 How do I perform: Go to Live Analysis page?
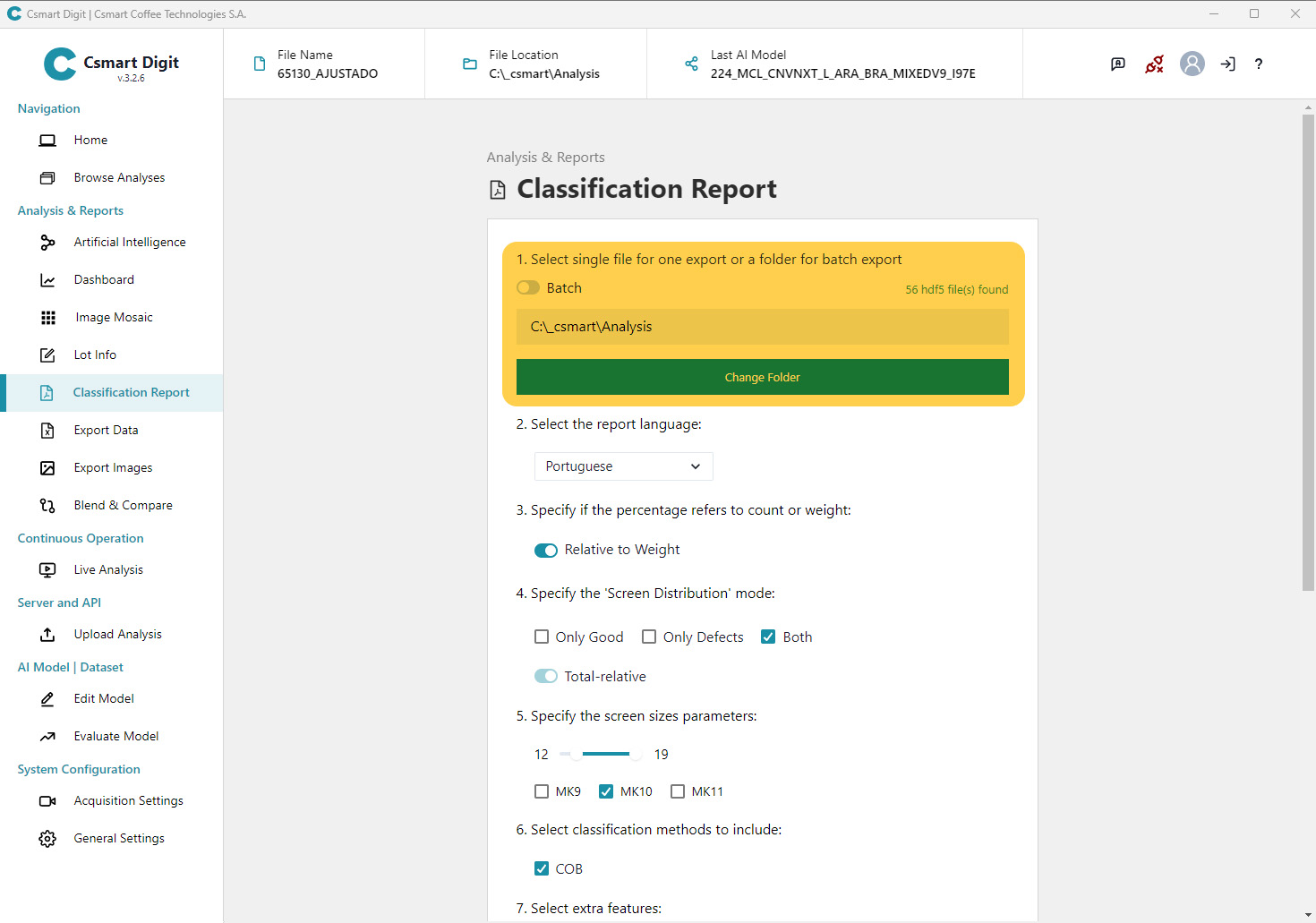(108, 570)
